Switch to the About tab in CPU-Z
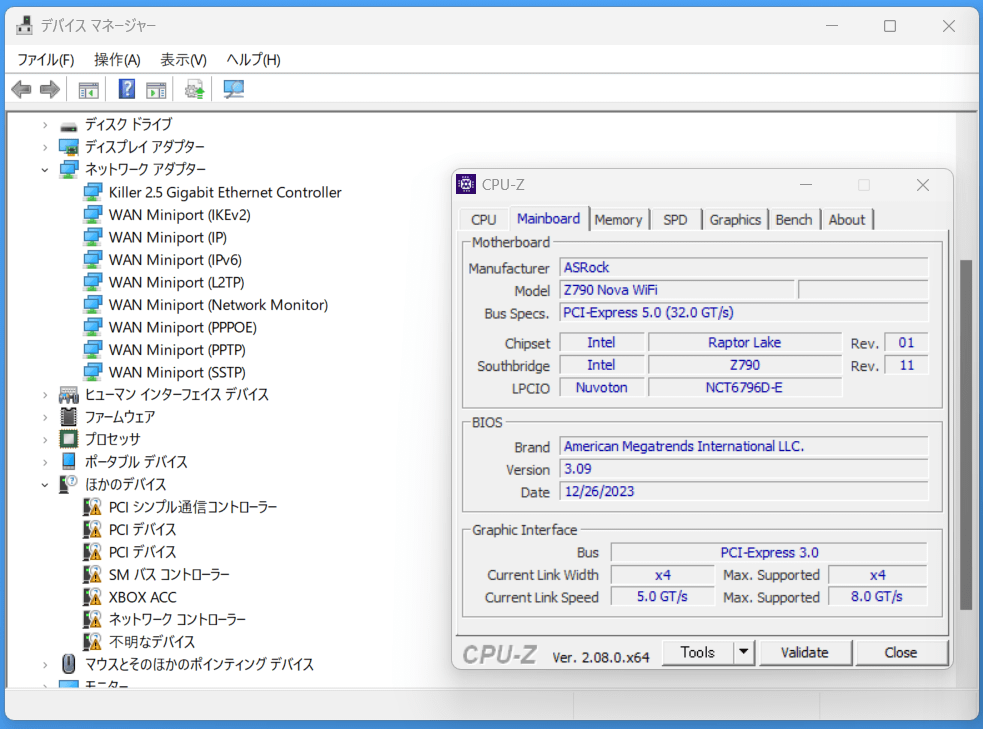Image resolution: width=983 pixels, height=729 pixels. [847, 220]
